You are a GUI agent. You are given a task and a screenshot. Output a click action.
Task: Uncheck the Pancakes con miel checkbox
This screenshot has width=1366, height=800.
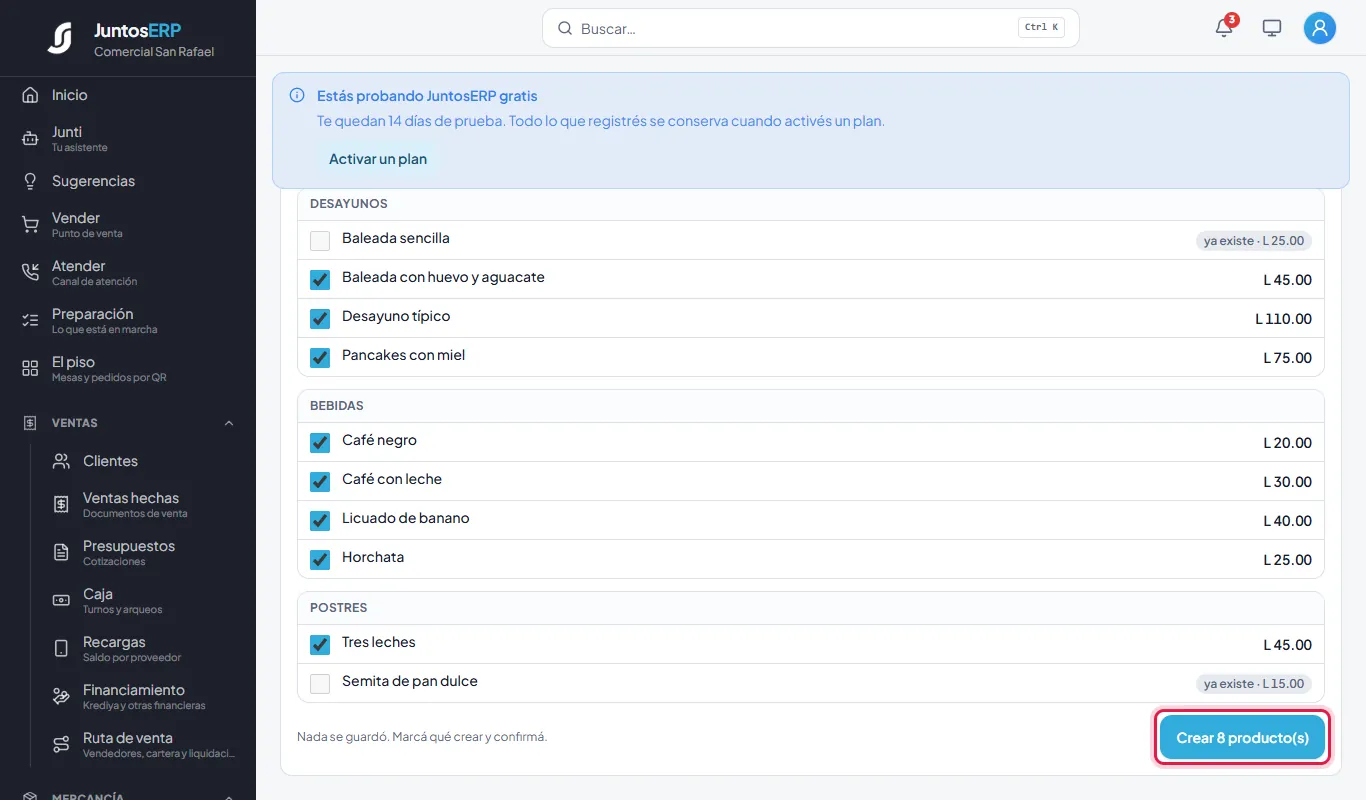coord(320,358)
